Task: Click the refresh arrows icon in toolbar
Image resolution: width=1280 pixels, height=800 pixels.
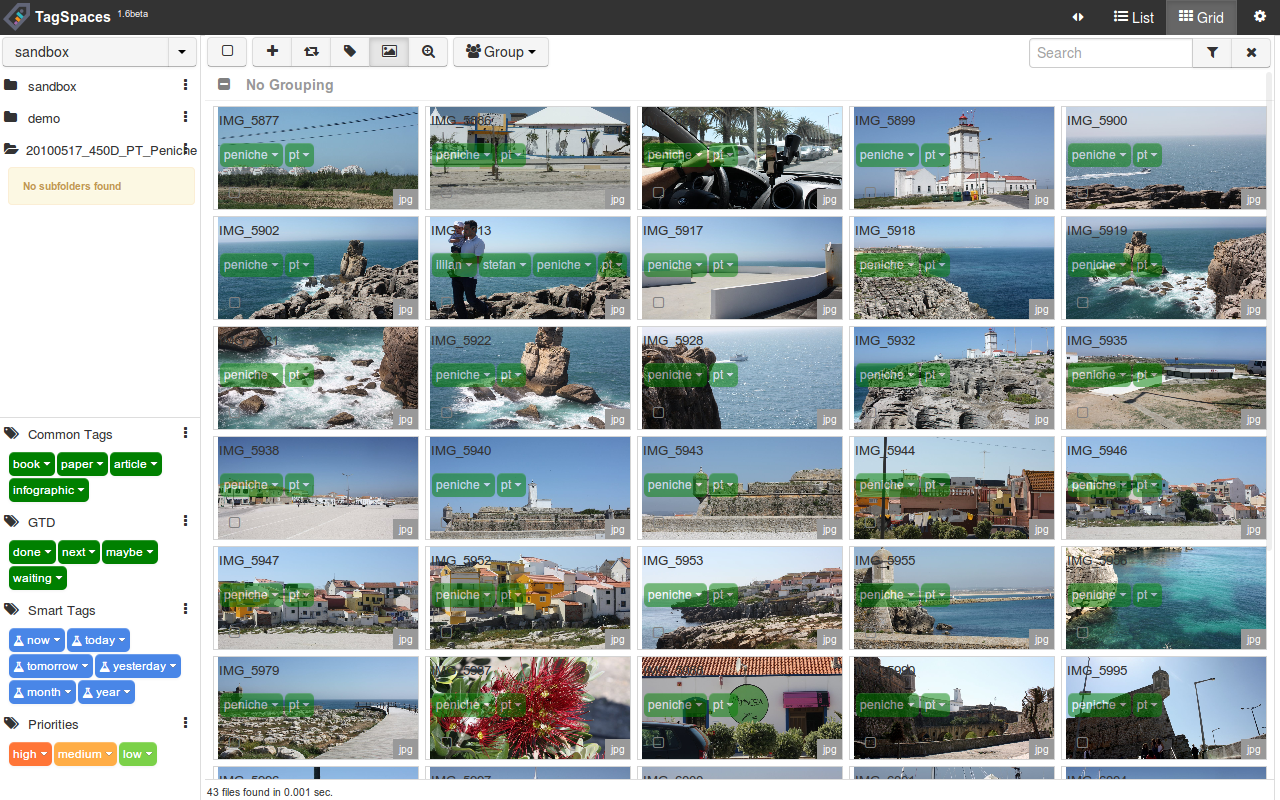Action: point(311,52)
